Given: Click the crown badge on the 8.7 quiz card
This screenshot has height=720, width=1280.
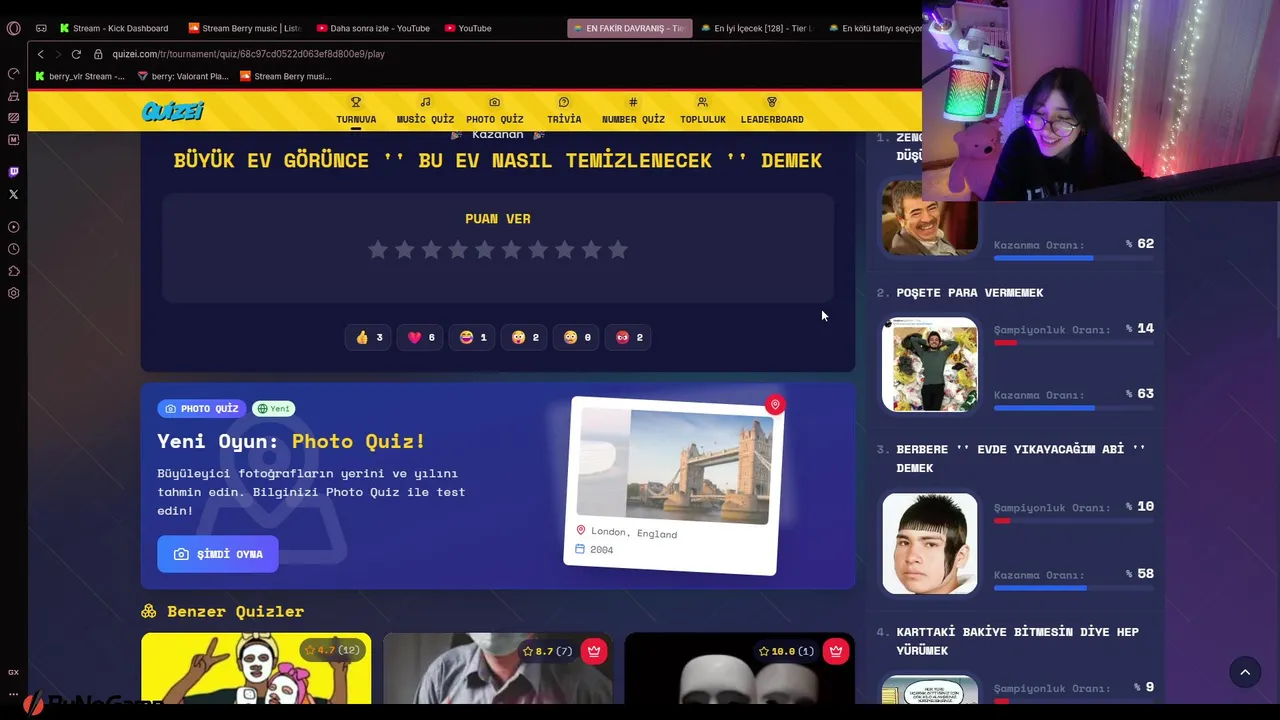Looking at the screenshot, I should [x=594, y=651].
